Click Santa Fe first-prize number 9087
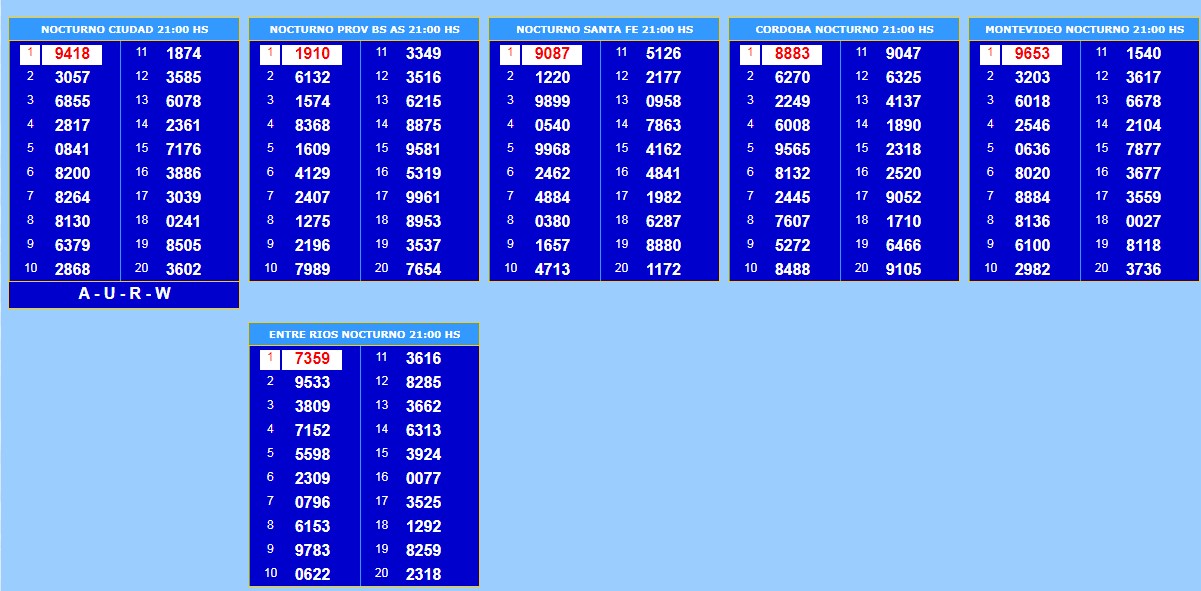The width and height of the screenshot is (1201, 591). (552, 54)
